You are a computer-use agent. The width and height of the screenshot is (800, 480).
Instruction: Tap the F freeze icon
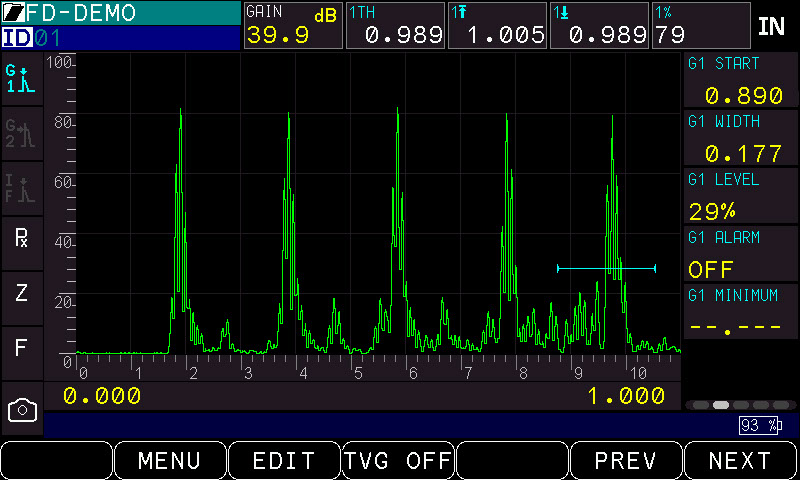21,353
